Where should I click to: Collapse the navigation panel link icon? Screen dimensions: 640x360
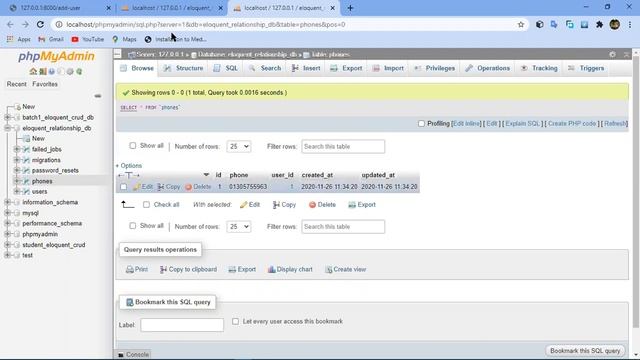click(x=98, y=96)
